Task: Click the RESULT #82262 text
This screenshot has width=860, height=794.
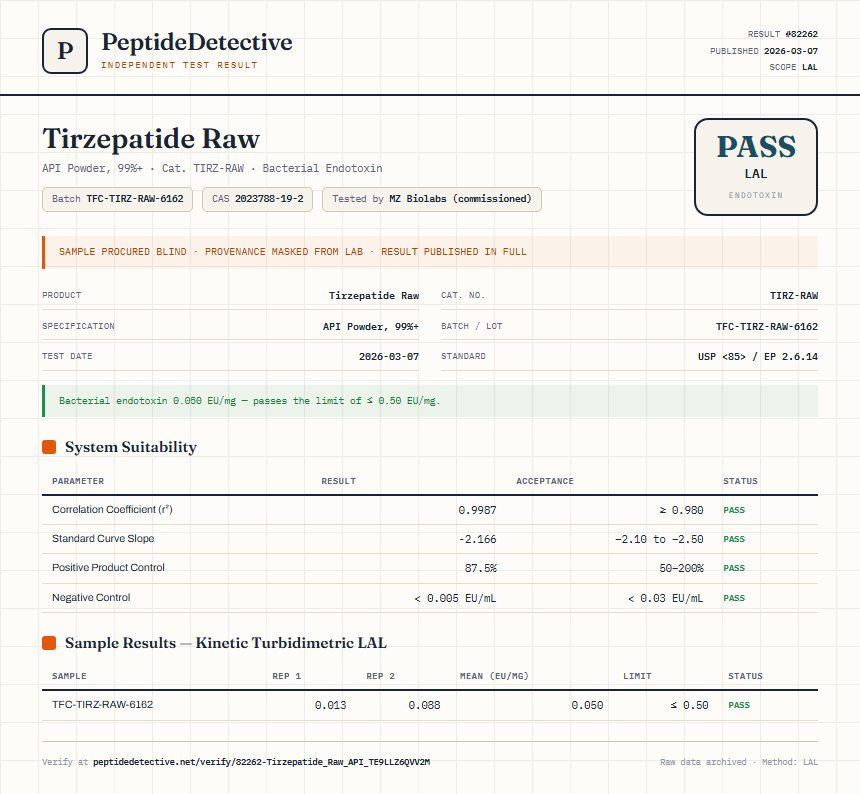Action: click(783, 34)
